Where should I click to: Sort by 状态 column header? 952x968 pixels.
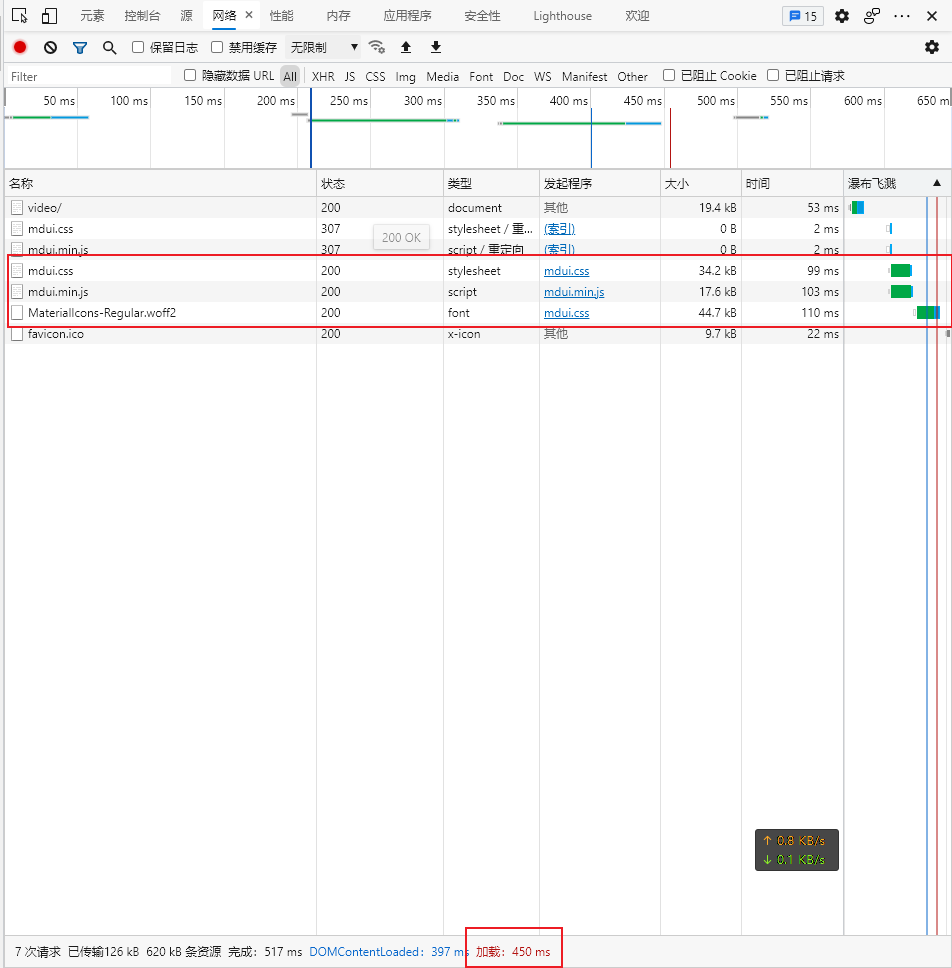click(x=379, y=183)
